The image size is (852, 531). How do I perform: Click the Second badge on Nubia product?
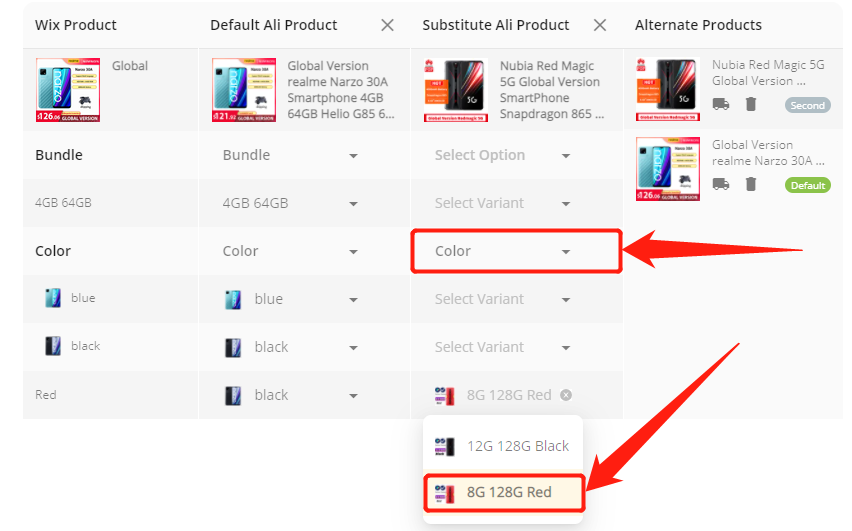click(x=807, y=105)
